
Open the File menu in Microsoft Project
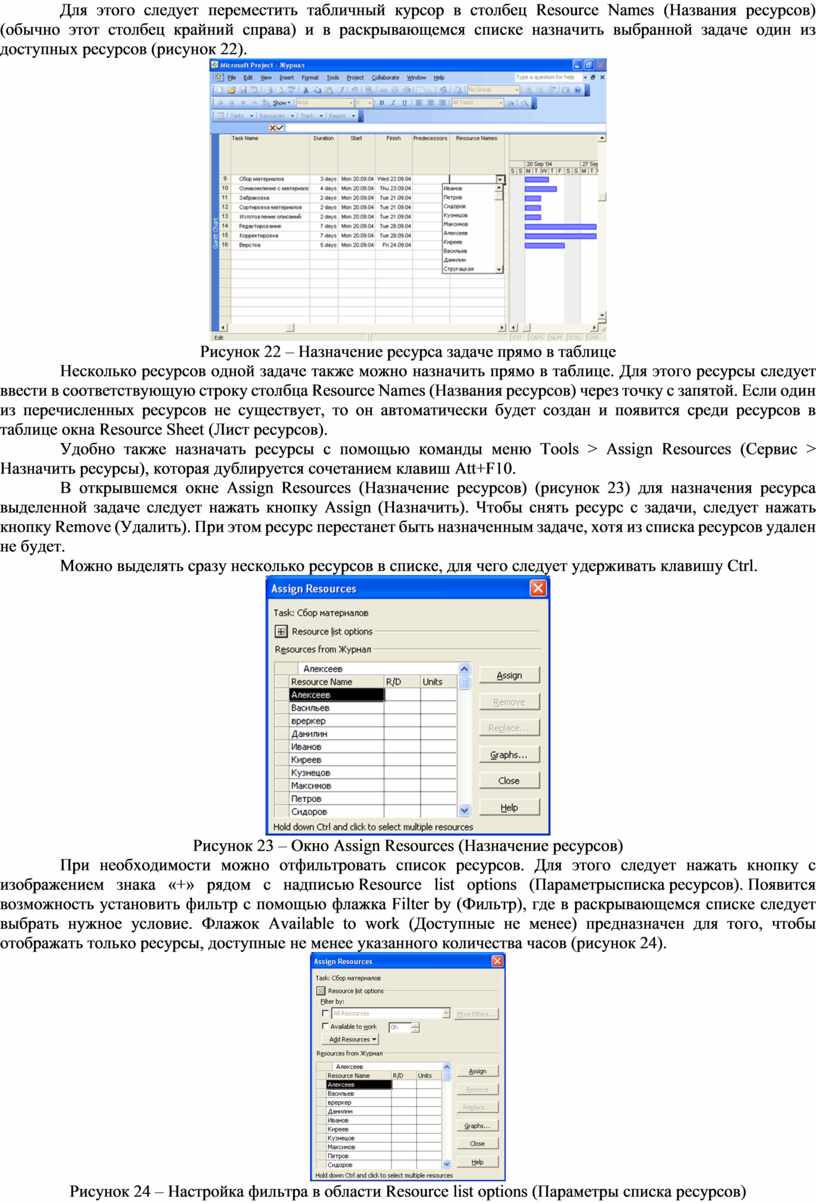(231, 78)
